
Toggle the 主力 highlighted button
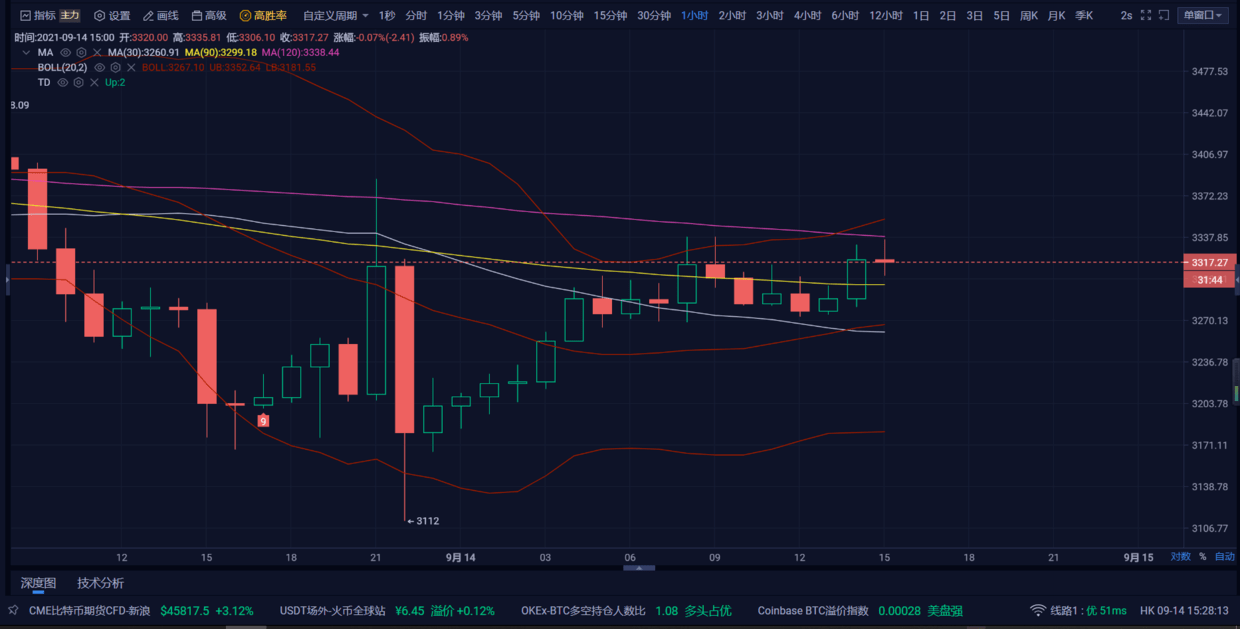[69, 16]
